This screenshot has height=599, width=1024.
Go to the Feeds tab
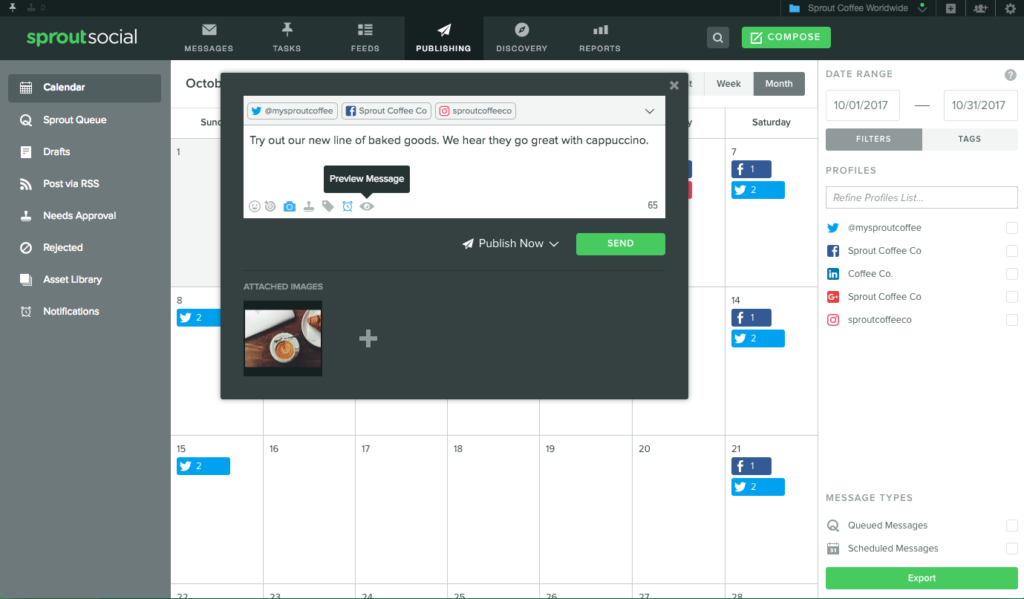pos(365,38)
